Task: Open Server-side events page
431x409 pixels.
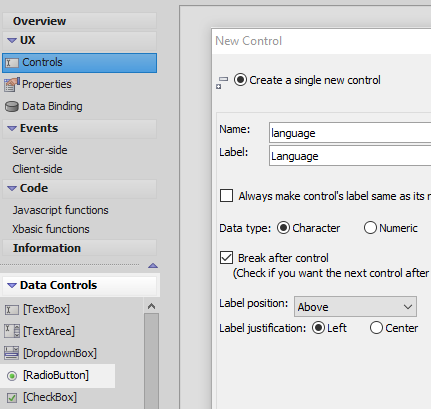Action: (40, 150)
